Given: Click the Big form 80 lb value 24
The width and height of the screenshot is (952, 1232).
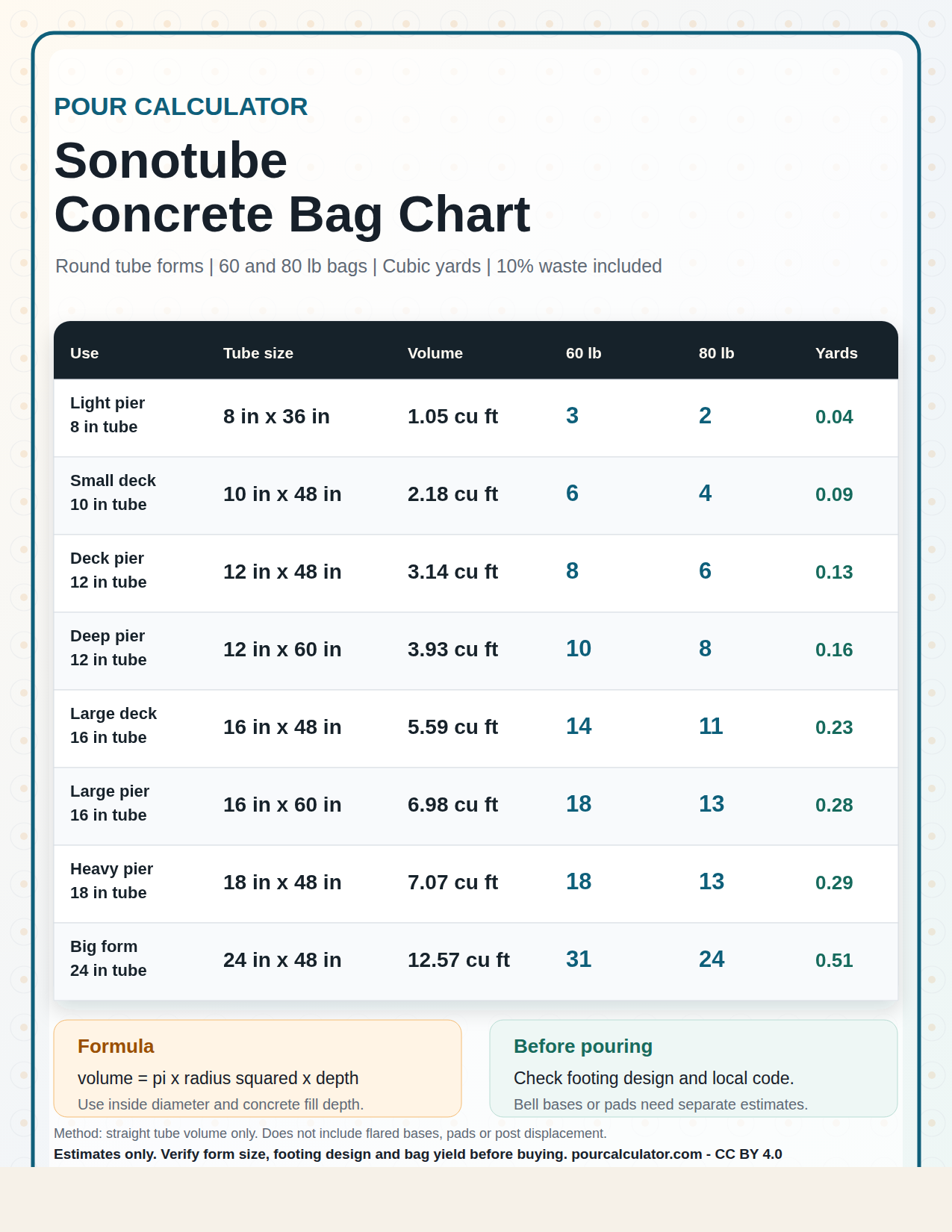Looking at the screenshot, I should coord(712,959).
